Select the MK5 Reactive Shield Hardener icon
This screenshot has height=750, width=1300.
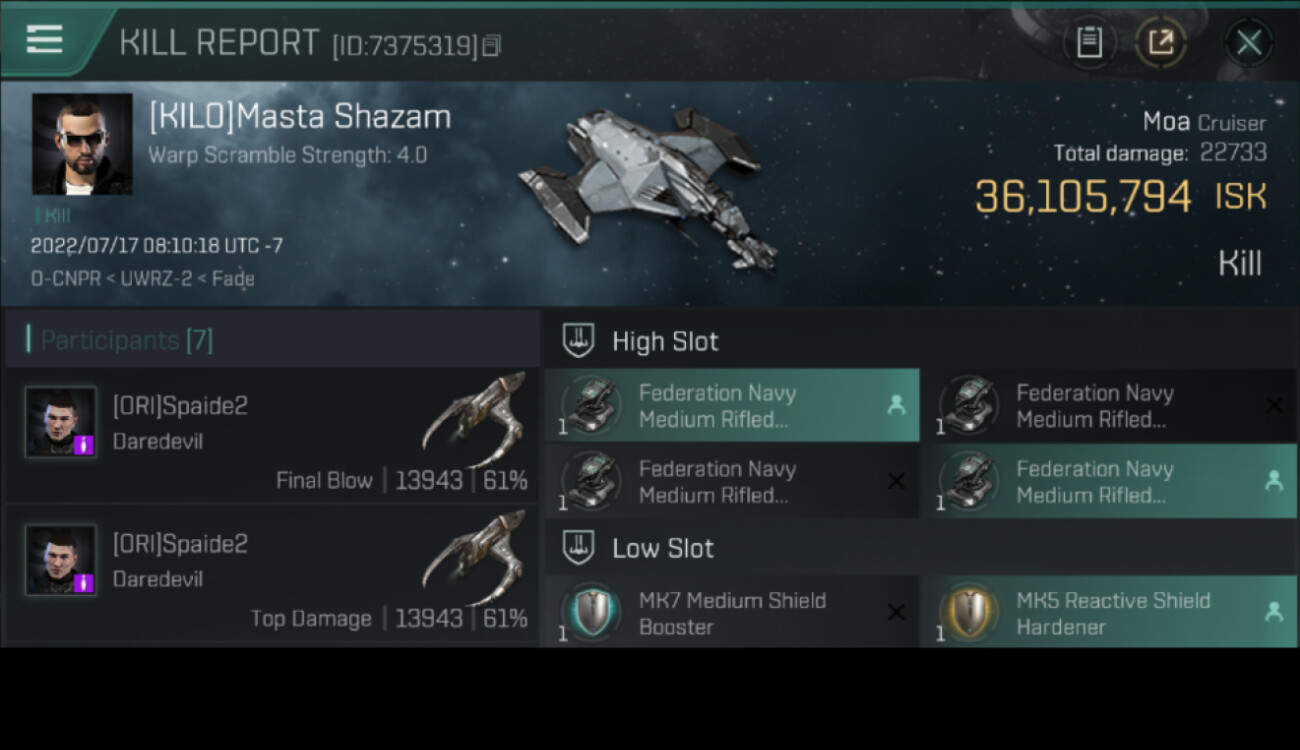point(969,612)
